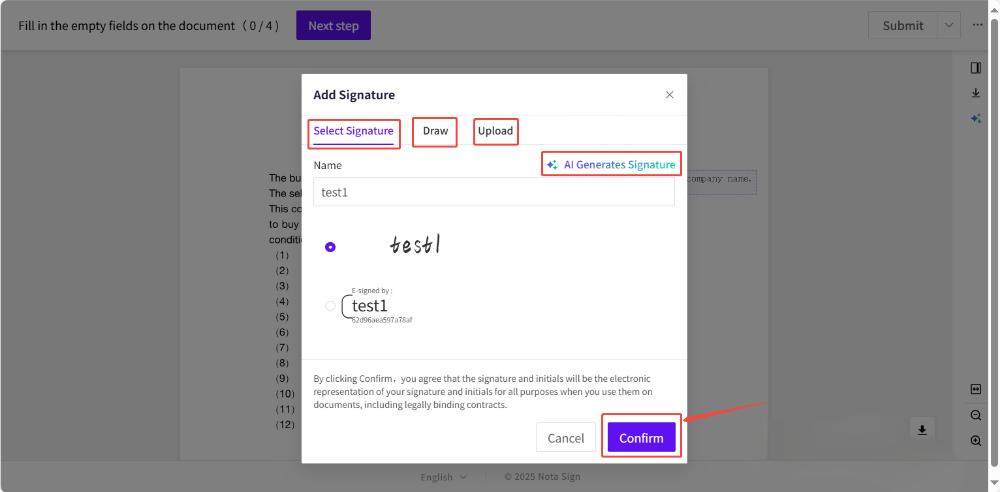
Task: Open the Upload tab
Action: click(x=495, y=131)
